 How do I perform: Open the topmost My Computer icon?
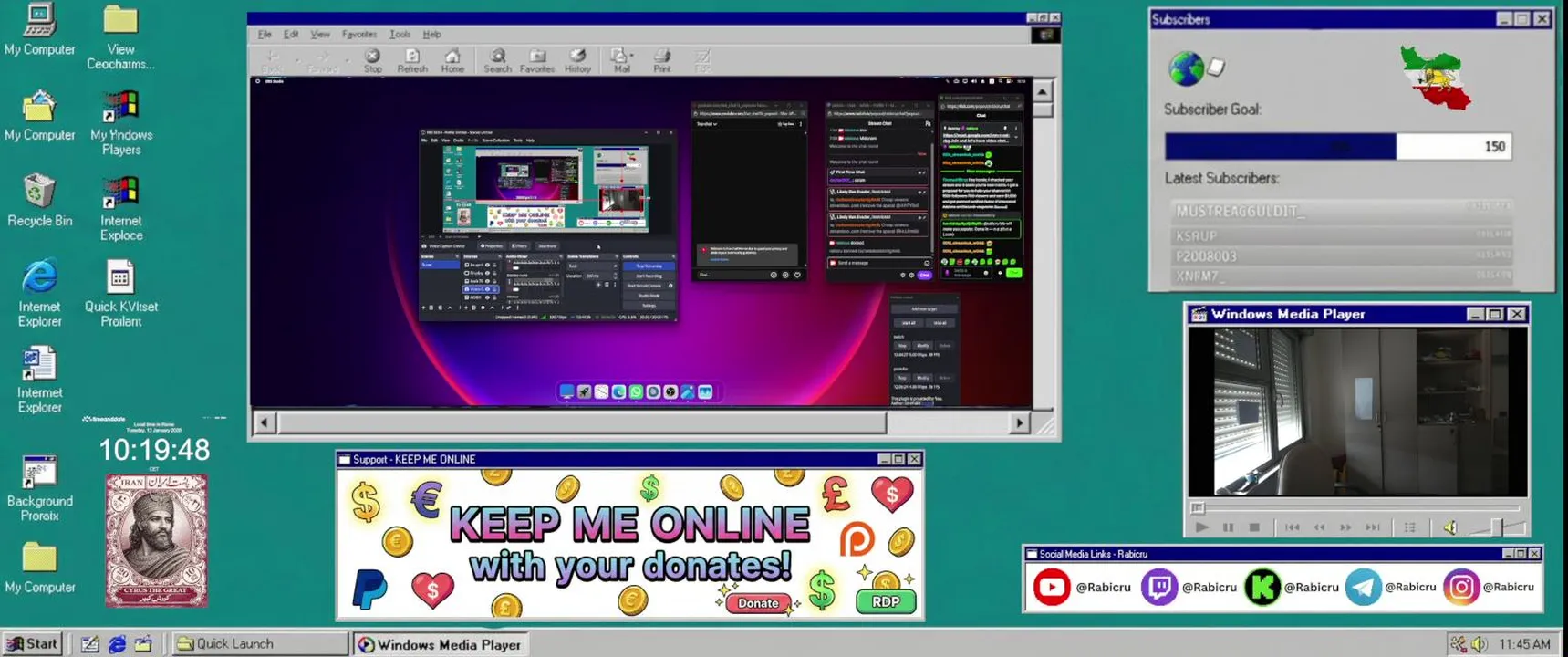(x=39, y=30)
